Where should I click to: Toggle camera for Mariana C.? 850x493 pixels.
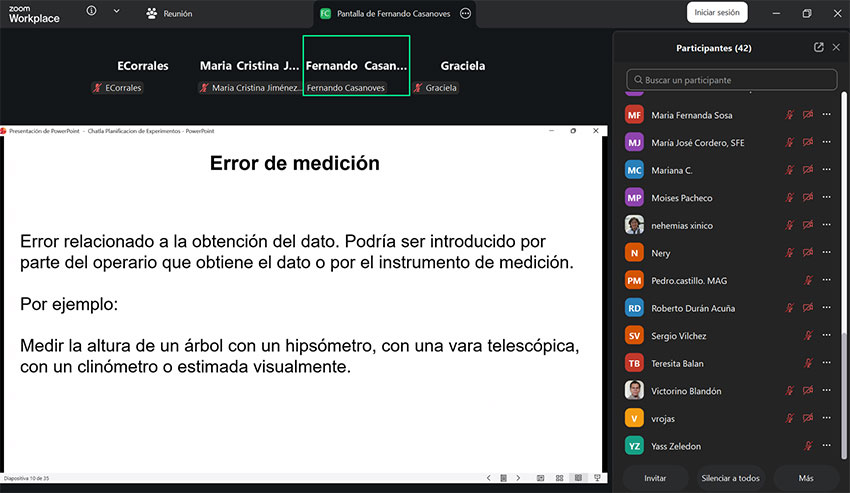tap(808, 170)
